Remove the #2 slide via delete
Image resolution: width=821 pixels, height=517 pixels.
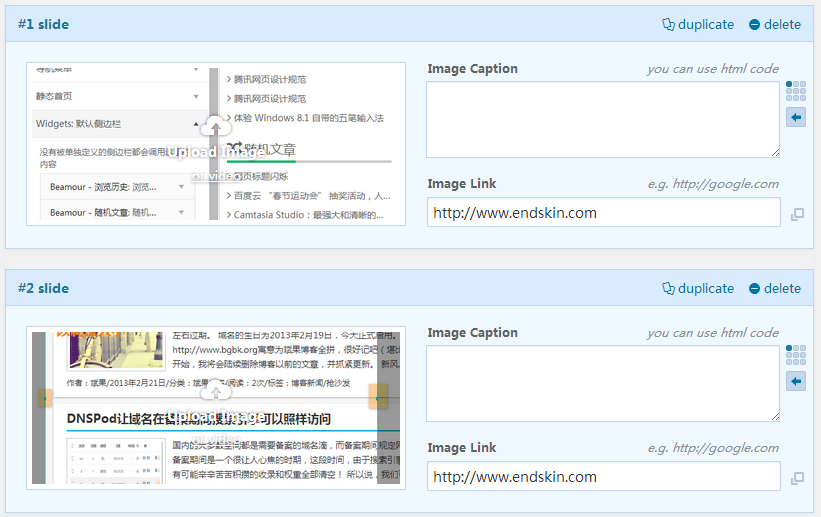774,288
